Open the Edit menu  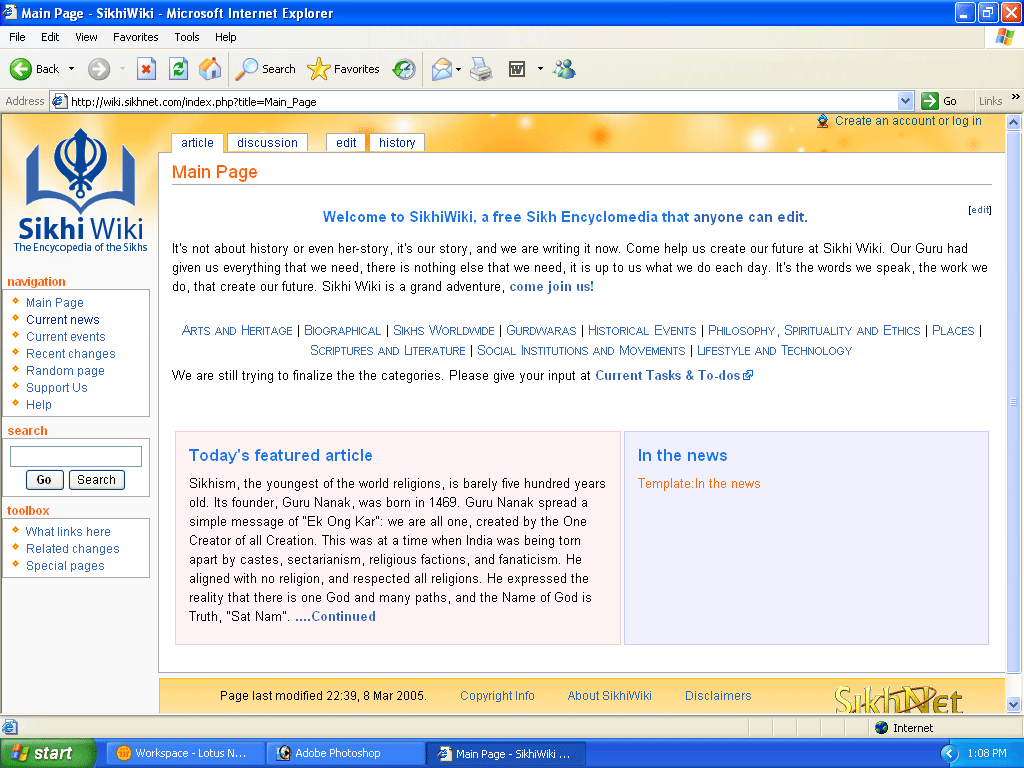pyautogui.click(x=50, y=37)
